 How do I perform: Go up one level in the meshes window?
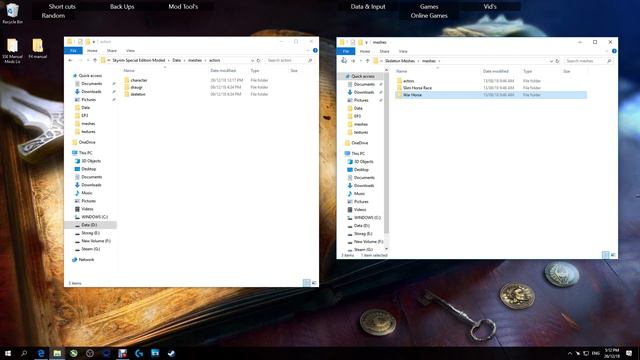[x=367, y=61]
